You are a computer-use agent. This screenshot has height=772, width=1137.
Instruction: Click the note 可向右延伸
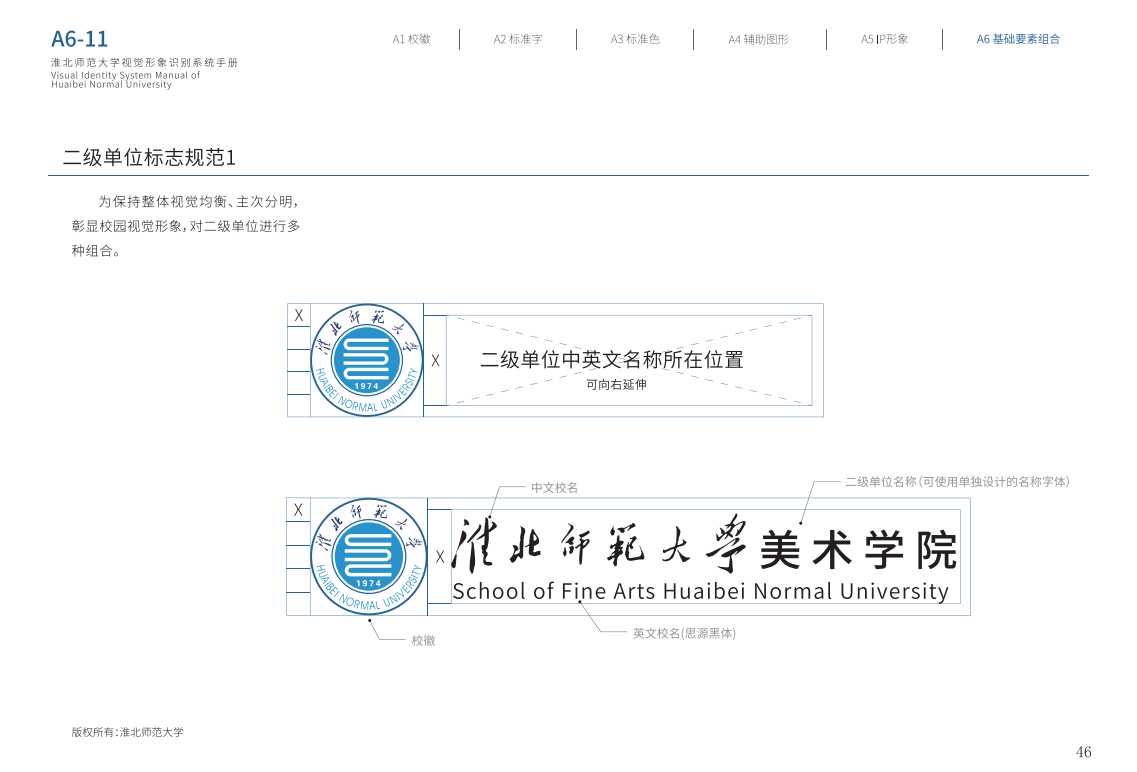(x=616, y=385)
